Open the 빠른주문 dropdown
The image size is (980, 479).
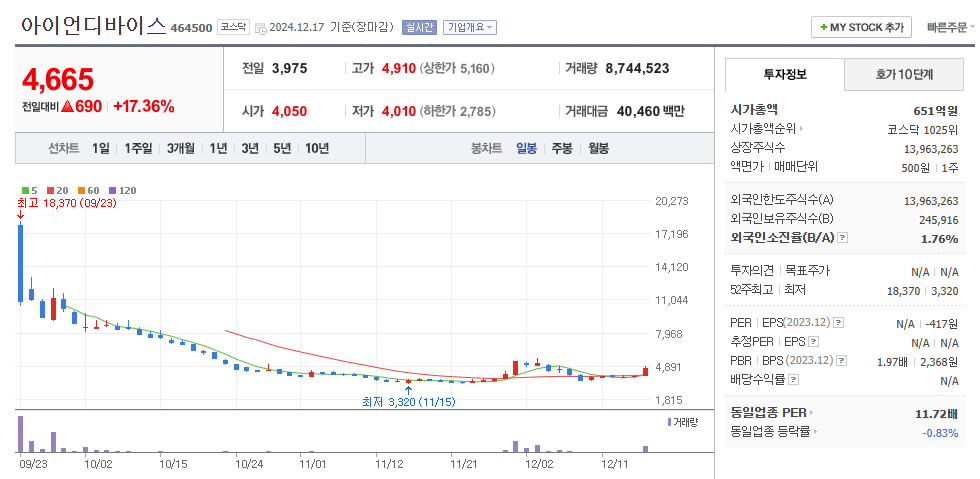coord(950,28)
